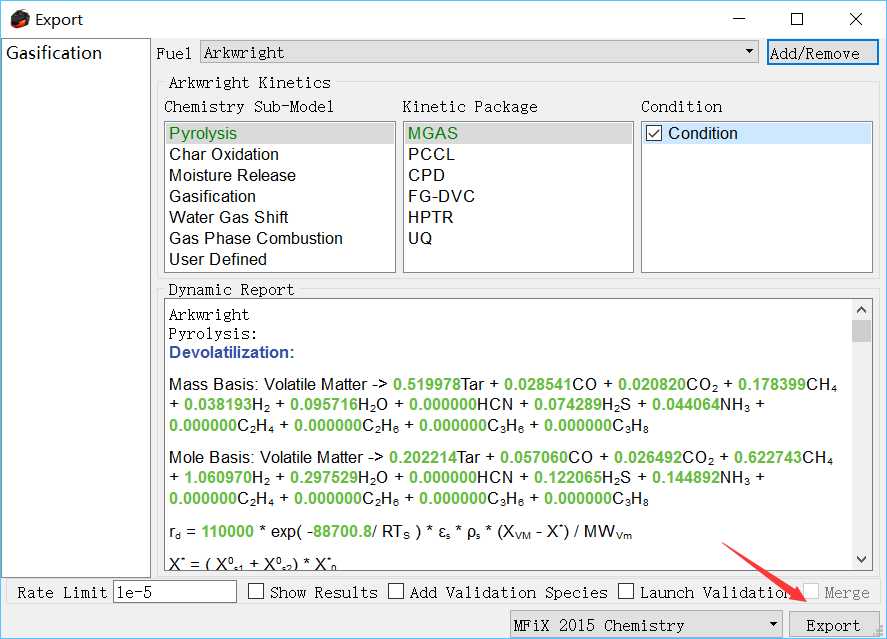Open the MFiX 2015 Chemistry dropdown
The height and width of the screenshot is (639, 887).
tap(647, 625)
